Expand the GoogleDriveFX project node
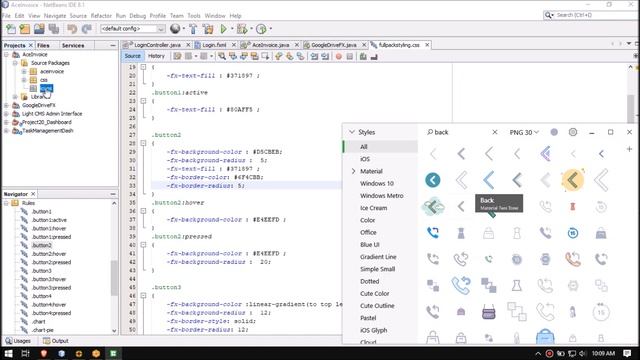The height and width of the screenshot is (360, 640). (7, 105)
